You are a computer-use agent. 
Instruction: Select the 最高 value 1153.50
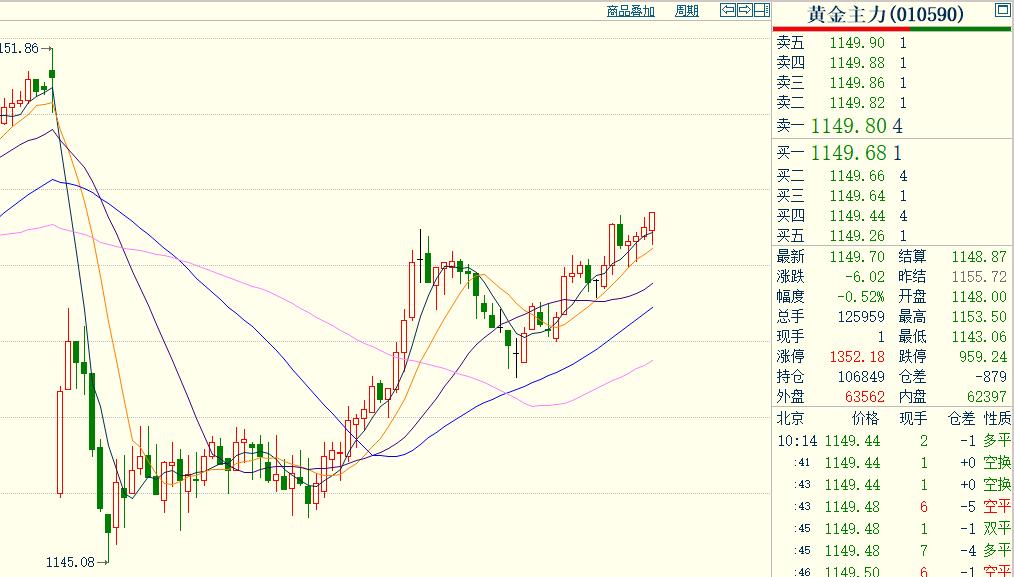coord(985,316)
